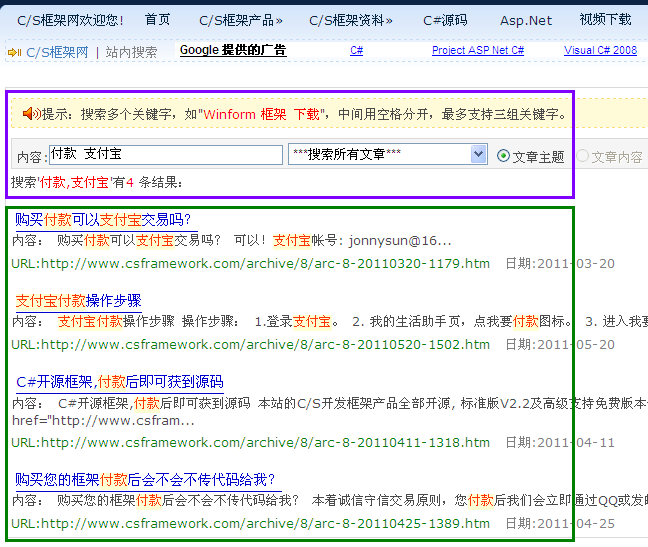The width and height of the screenshot is (648, 547).
Task: Go to the 首页 menu item
Action: [157, 20]
